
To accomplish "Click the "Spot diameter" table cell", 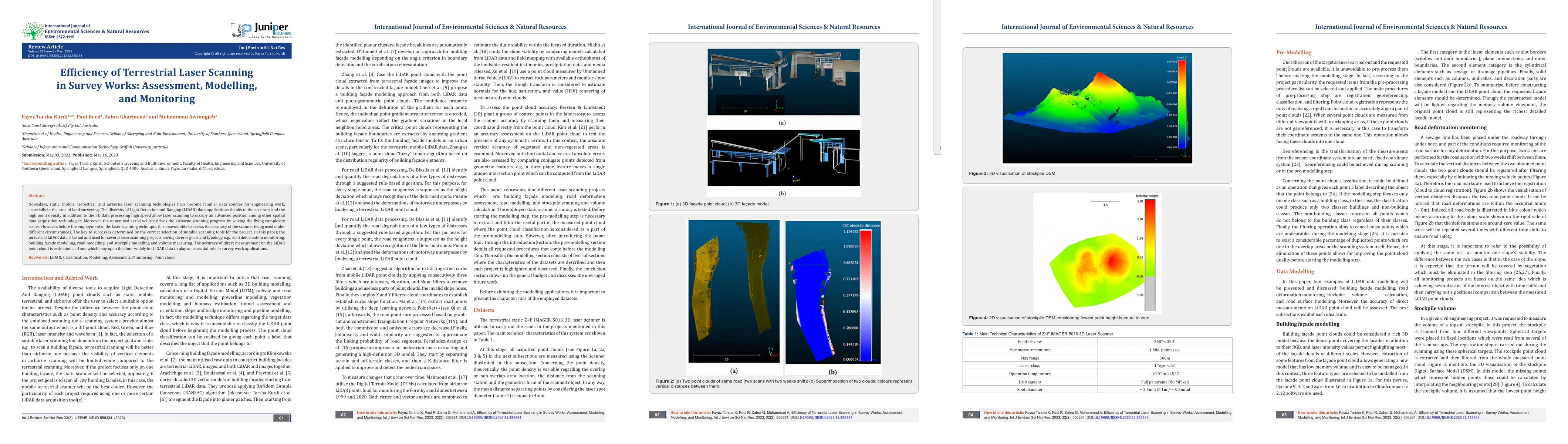I will pos(1029,390).
